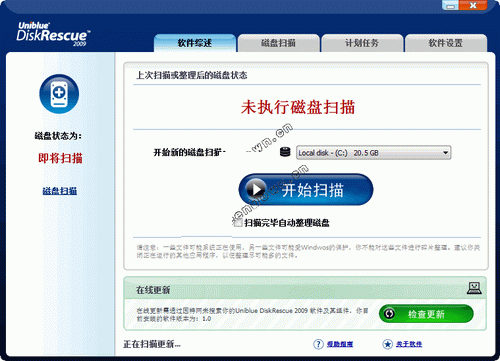500x361 pixels.
Task: Click the star icon beside 关于软件
Action: pyautogui.click(x=387, y=344)
